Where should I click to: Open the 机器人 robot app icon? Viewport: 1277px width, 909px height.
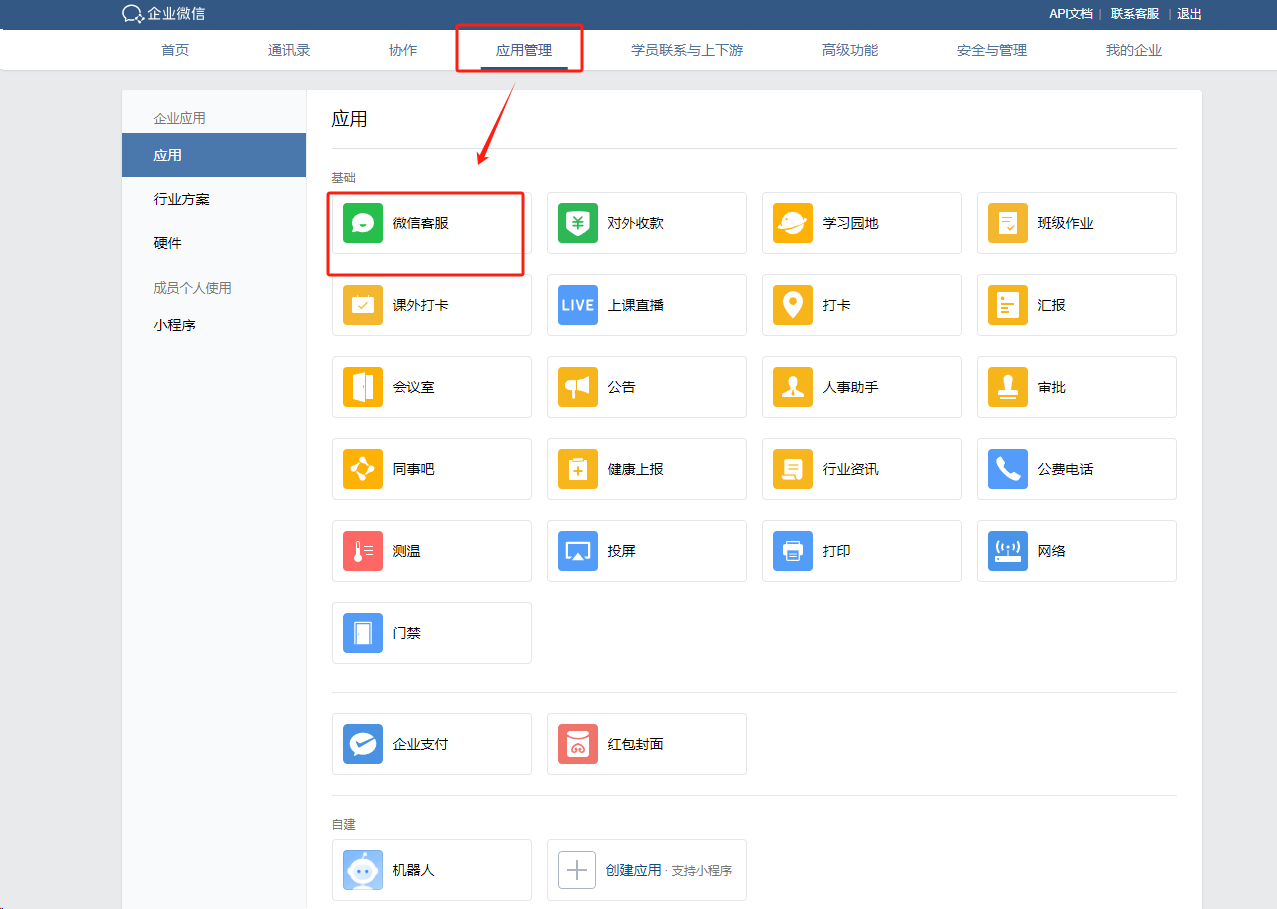click(363, 870)
